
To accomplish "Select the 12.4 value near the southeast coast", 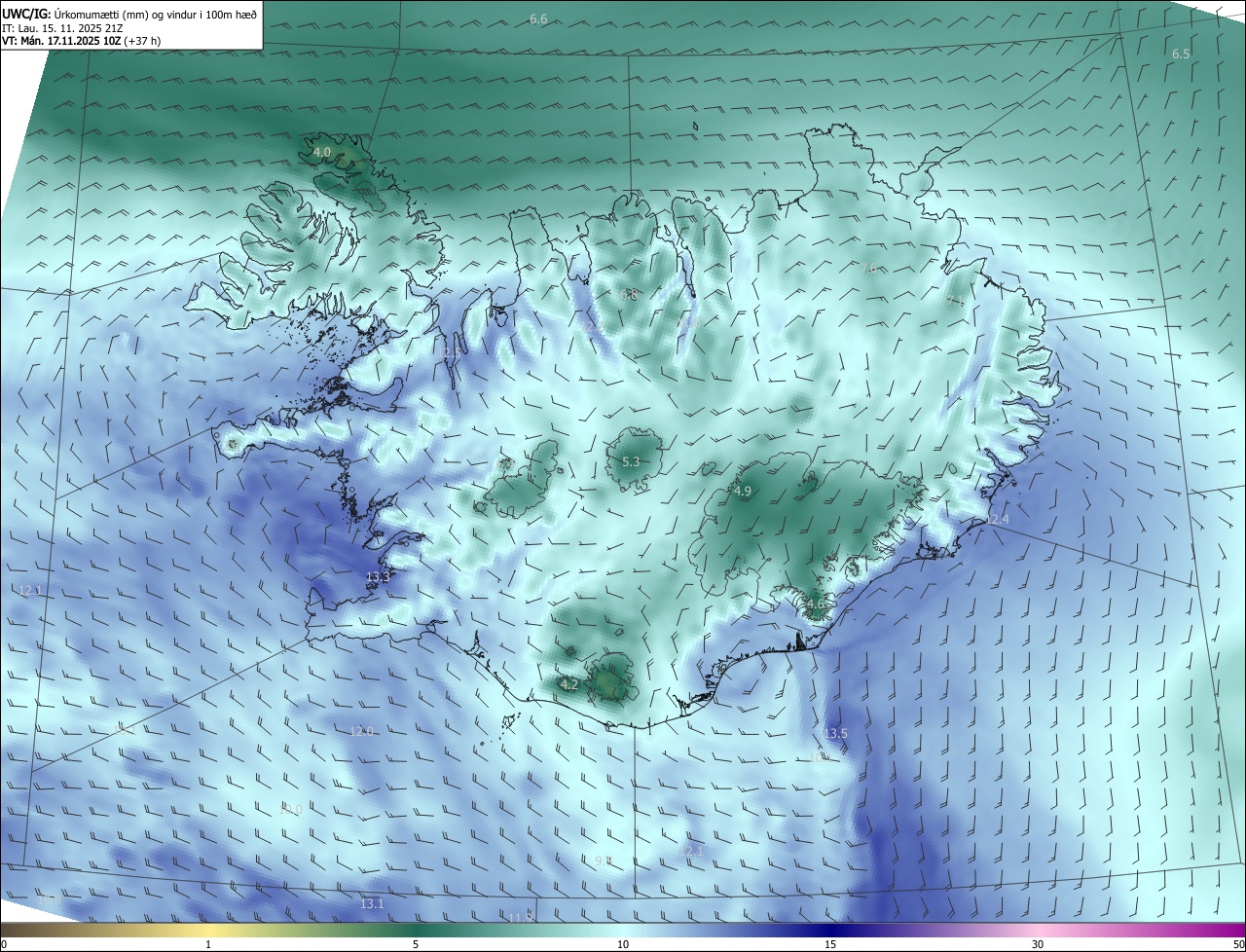I will point(997,520).
